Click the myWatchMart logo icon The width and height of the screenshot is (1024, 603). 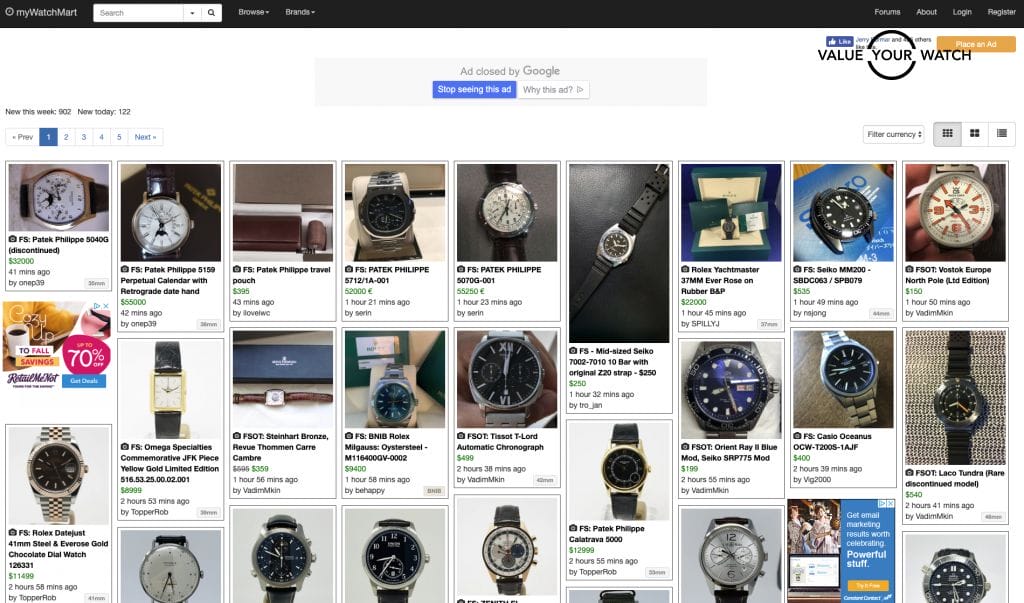coord(9,13)
